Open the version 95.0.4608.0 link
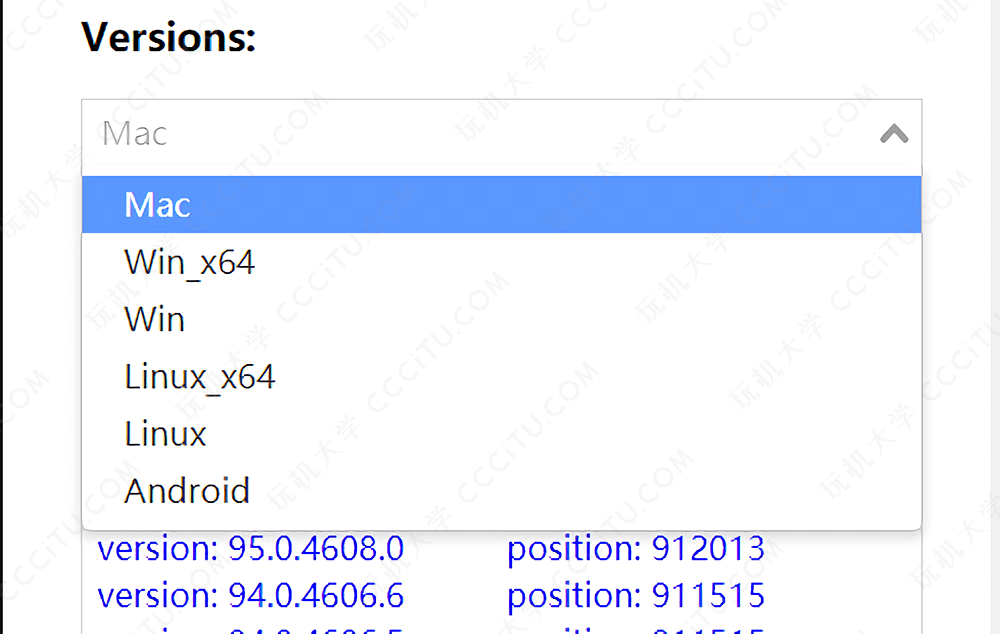The width and height of the screenshot is (1000, 634). click(250, 548)
